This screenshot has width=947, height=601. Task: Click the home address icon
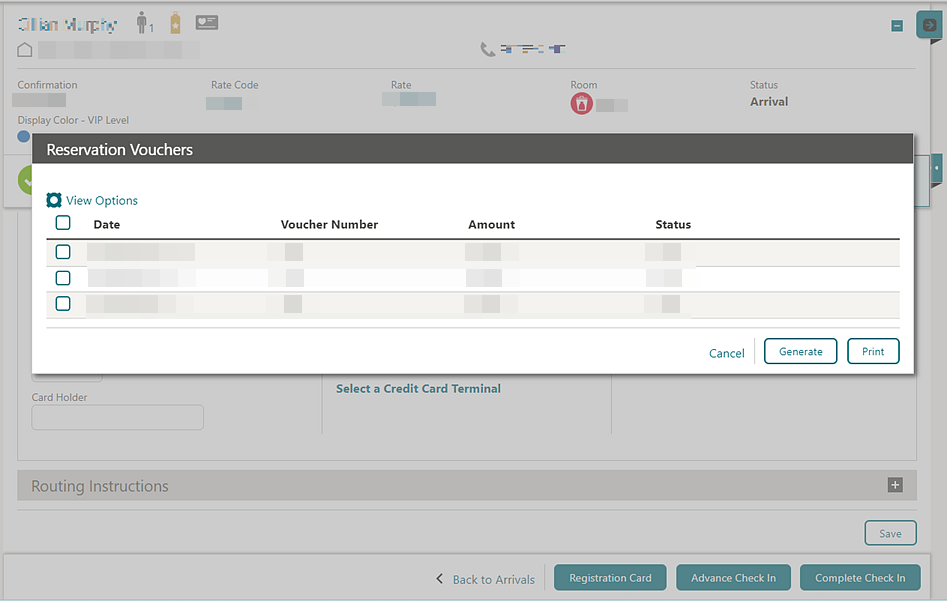(25, 50)
